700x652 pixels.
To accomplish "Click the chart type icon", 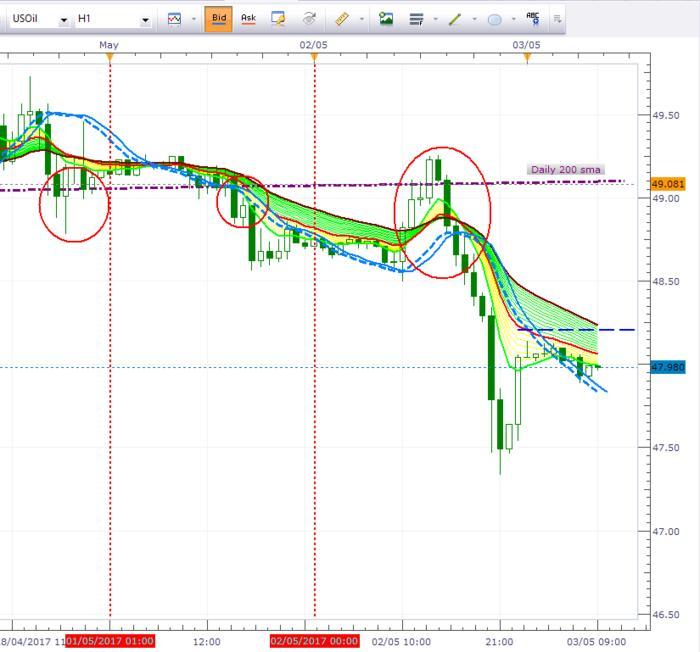I will point(174,19).
